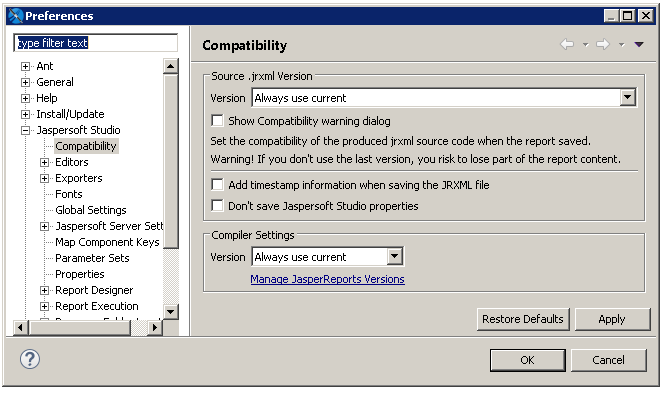Screen dimensions: 665x393
Task: Maximize the Preferences window
Action: point(628,16)
